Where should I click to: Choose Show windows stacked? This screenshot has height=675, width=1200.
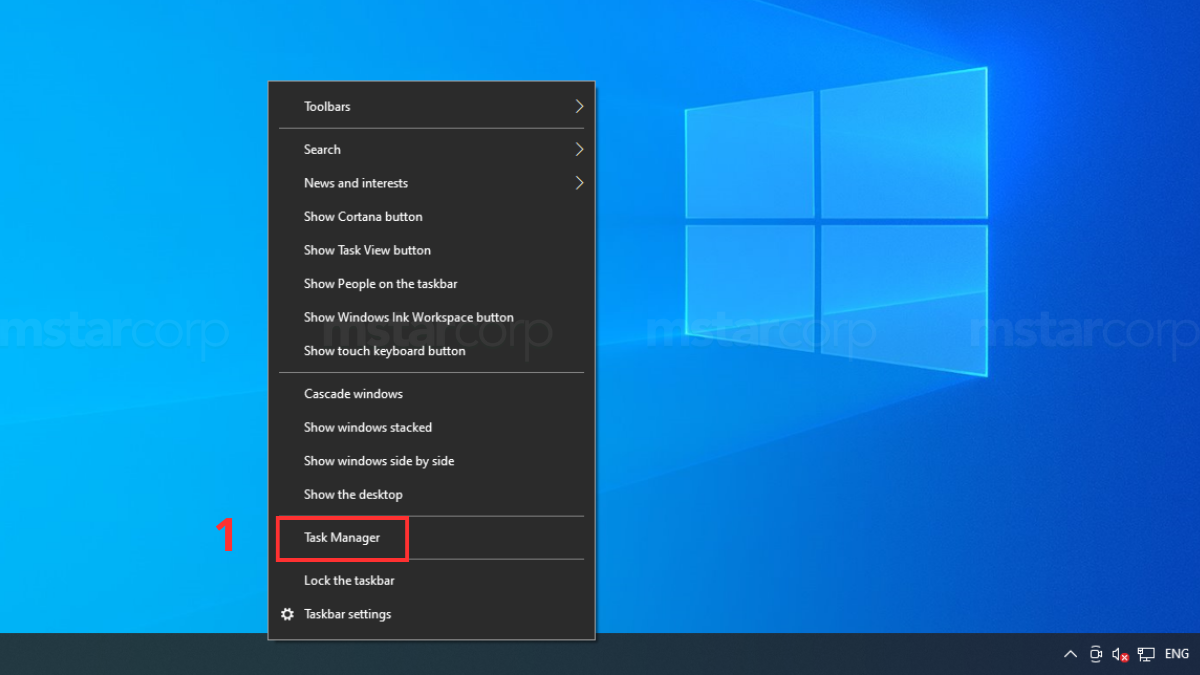pyautogui.click(x=431, y=427)
